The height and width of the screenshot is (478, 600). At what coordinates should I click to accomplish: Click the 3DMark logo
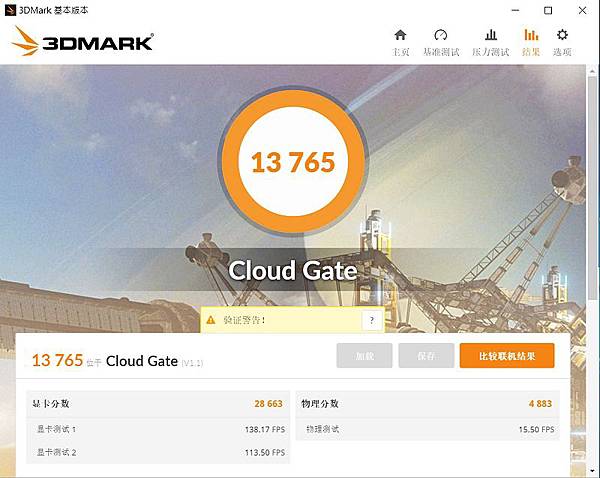(82, 41)
